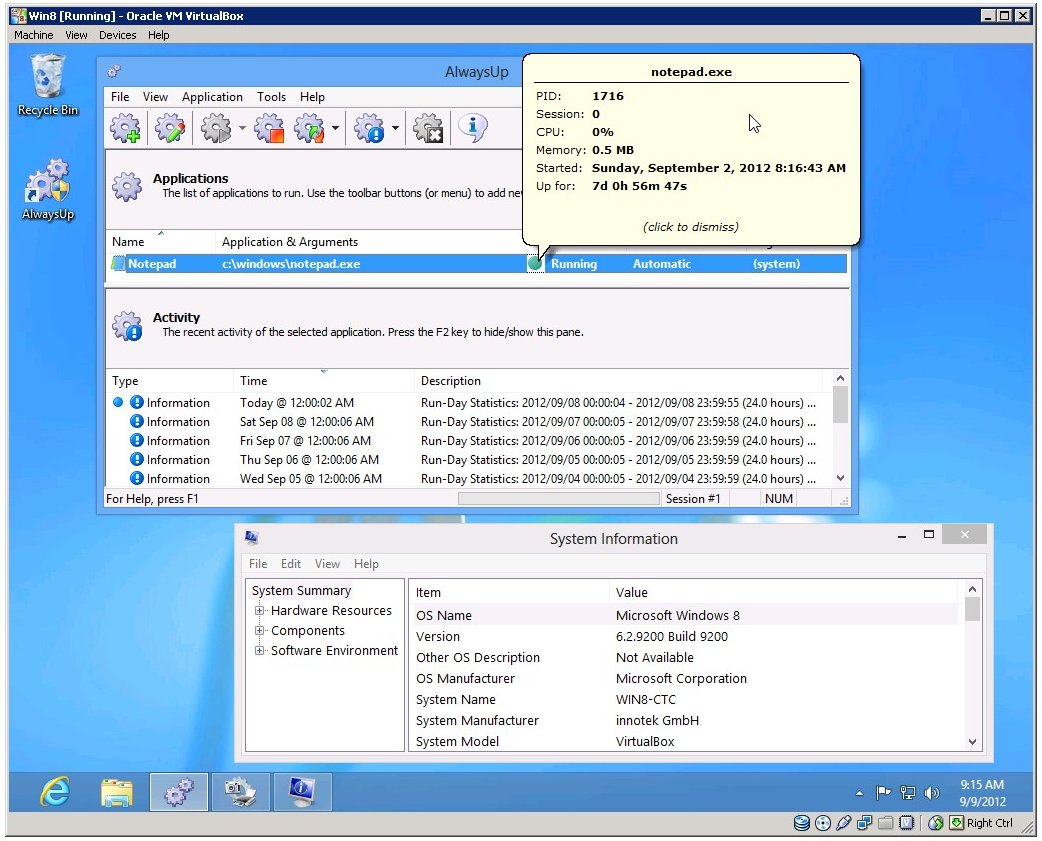The height and width of the screenshot is (841, 1042).
Task: Select the System Name row WIN8-CTC
Action: pos(684,700)
